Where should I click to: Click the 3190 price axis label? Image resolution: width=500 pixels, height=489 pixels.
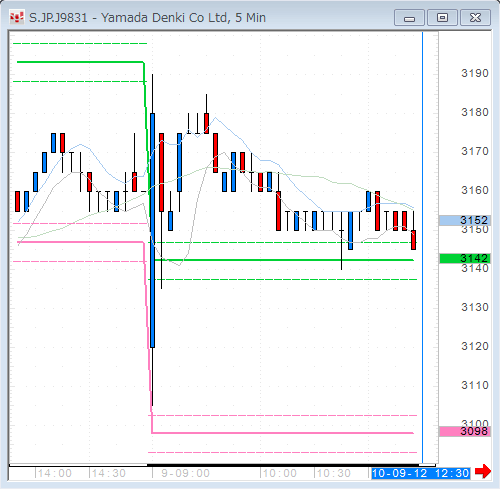pos(475,73)
